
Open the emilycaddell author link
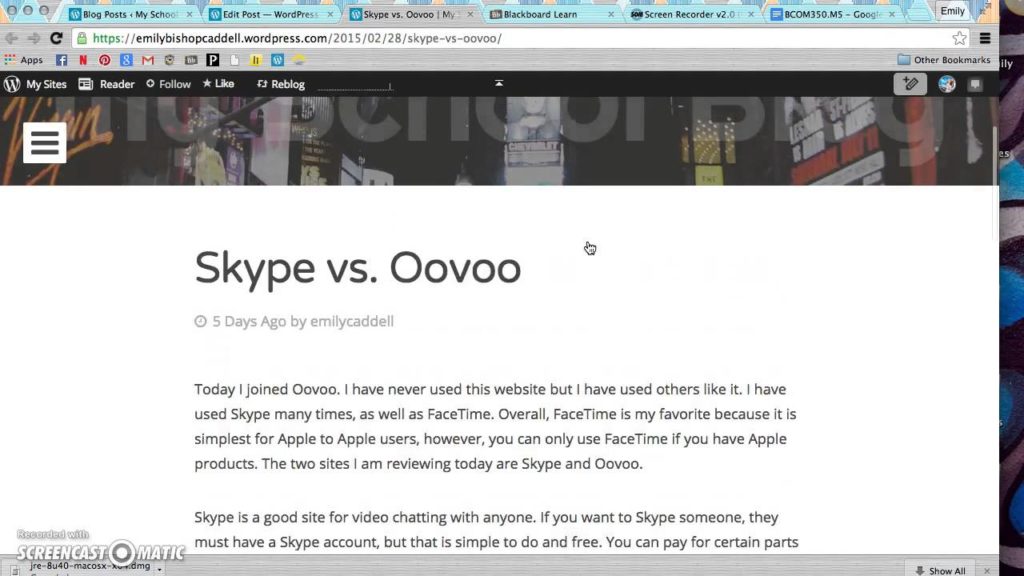click(x=351, y=321)
